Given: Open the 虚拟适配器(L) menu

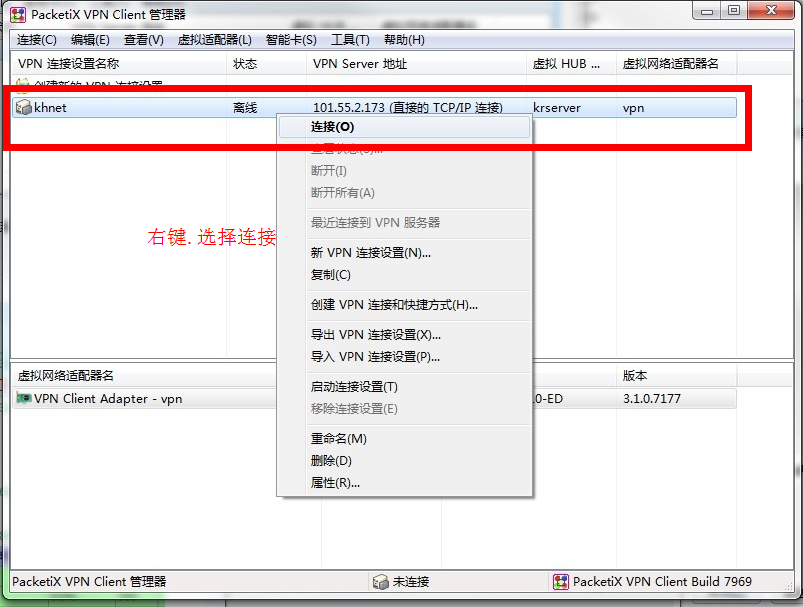Looking at the screenshot, I should (x=214, y=40).
